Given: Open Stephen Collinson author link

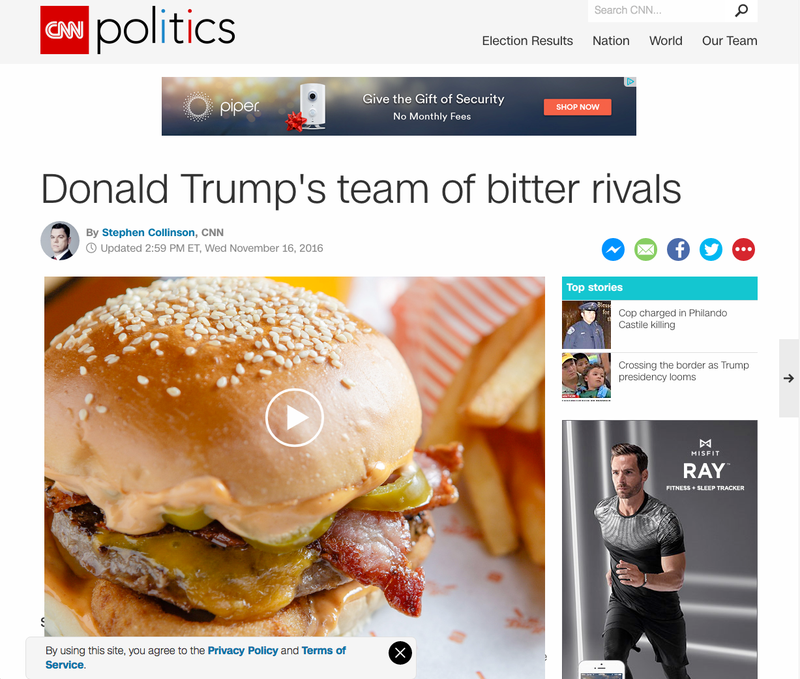Looking at the screenshot, I should coord(148,233).
